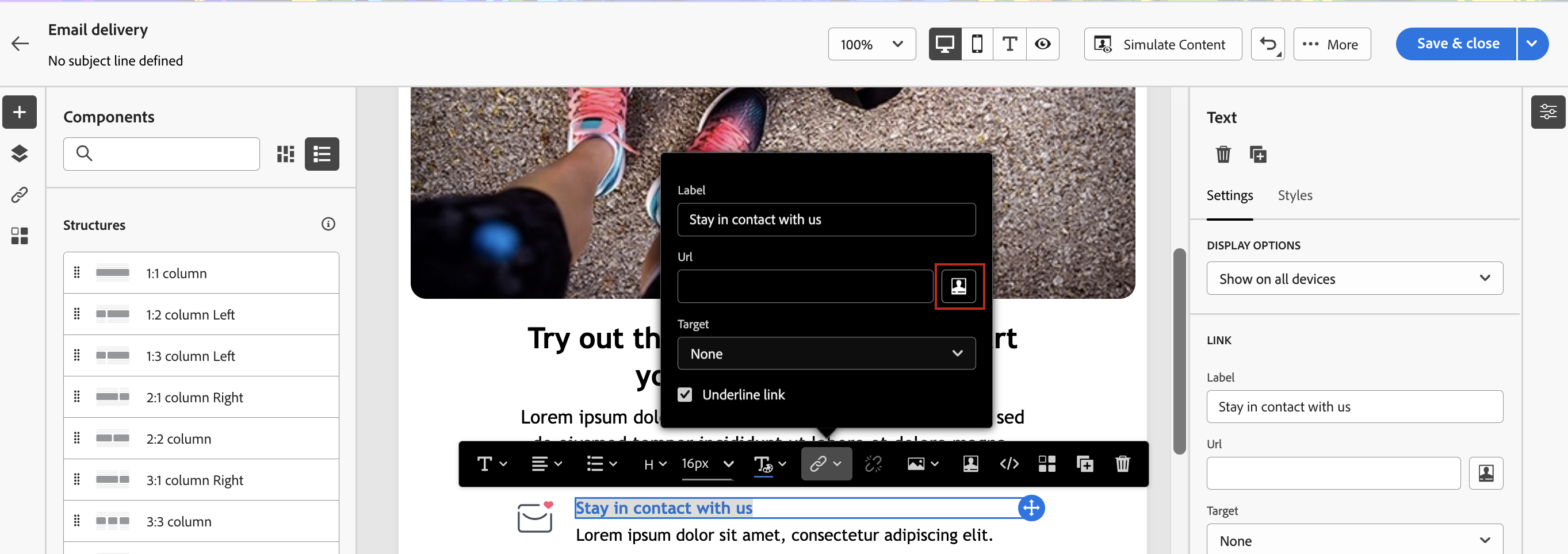The width and height of the screenshot is (1568, 554).
Task: Open the link options dropdown in toolbar
Action: pyautogui.click(x=826, y=464)
